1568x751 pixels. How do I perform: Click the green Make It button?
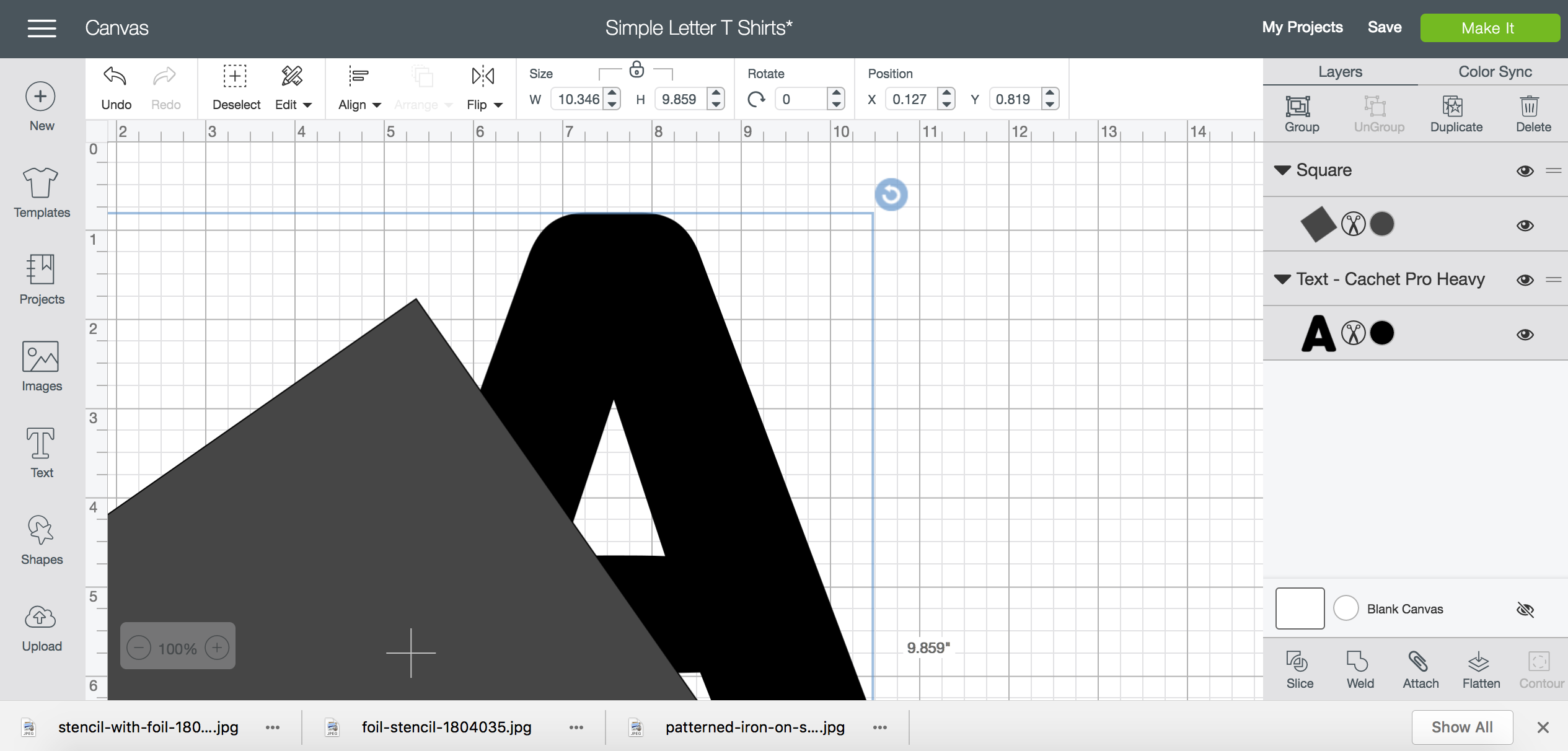(1489, 28)
